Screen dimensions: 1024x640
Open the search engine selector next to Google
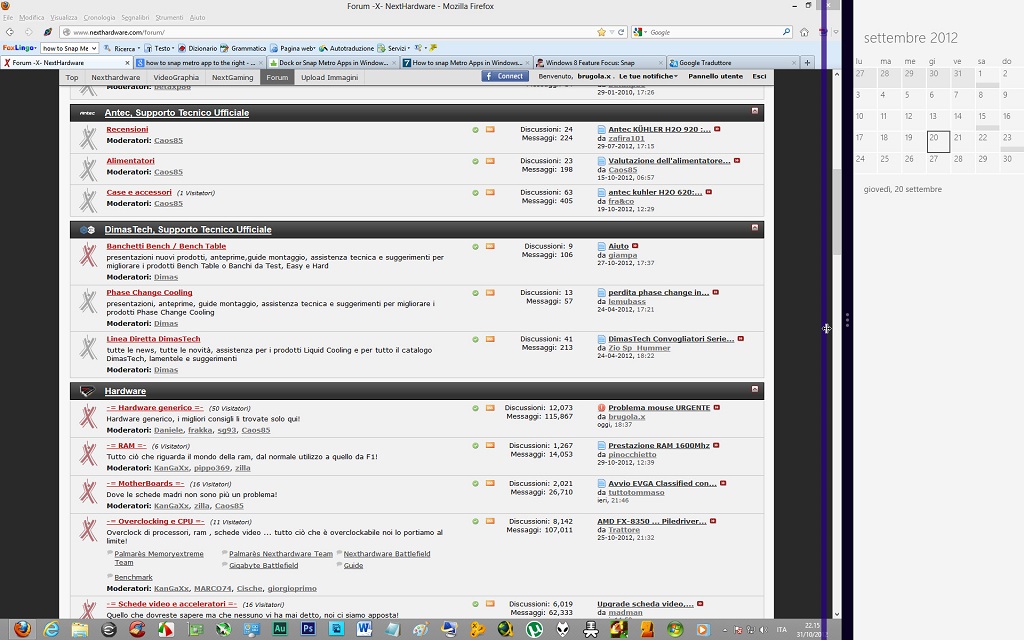click(640, 32)
